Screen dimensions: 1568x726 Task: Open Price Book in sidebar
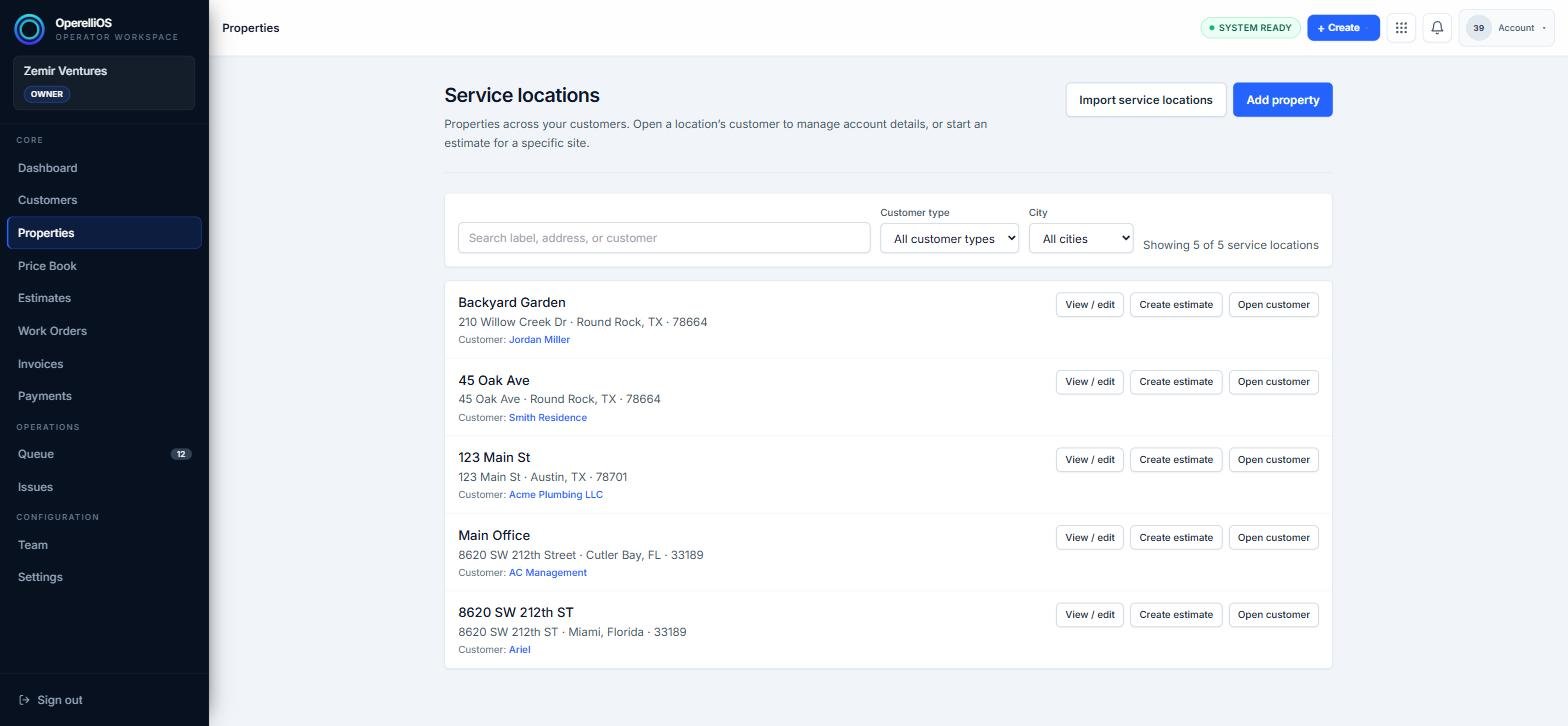pyautogui.click(x=104, y=266)
